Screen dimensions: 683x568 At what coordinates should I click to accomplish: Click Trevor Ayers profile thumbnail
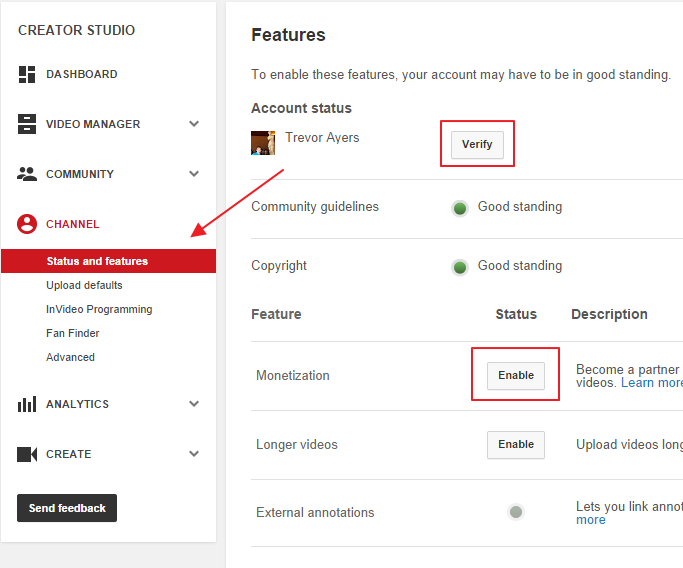click(x=263, y=143)
